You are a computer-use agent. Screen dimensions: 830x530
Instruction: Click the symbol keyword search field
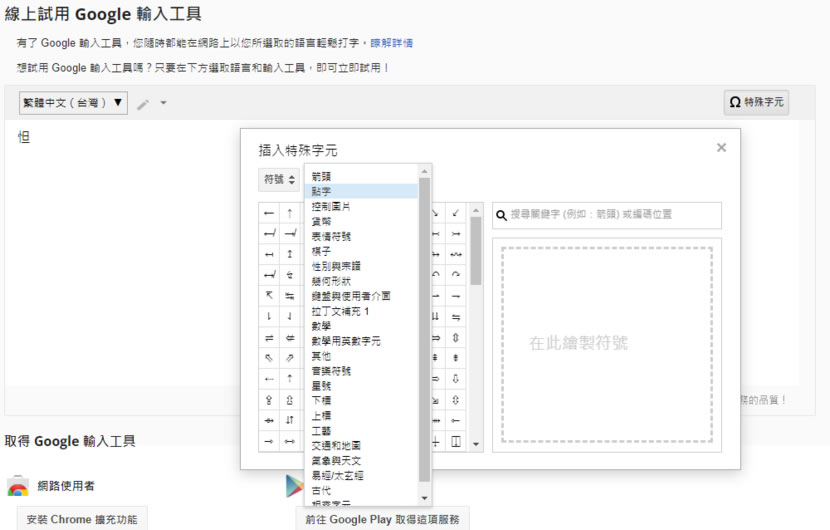click(607, 215)
